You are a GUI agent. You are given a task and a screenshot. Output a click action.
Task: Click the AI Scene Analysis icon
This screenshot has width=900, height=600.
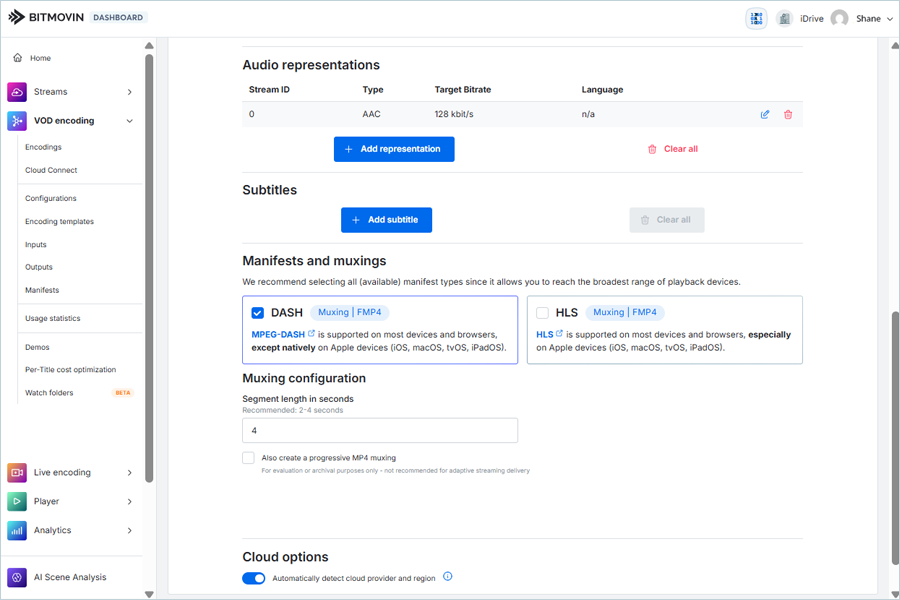tap(17, 577)
